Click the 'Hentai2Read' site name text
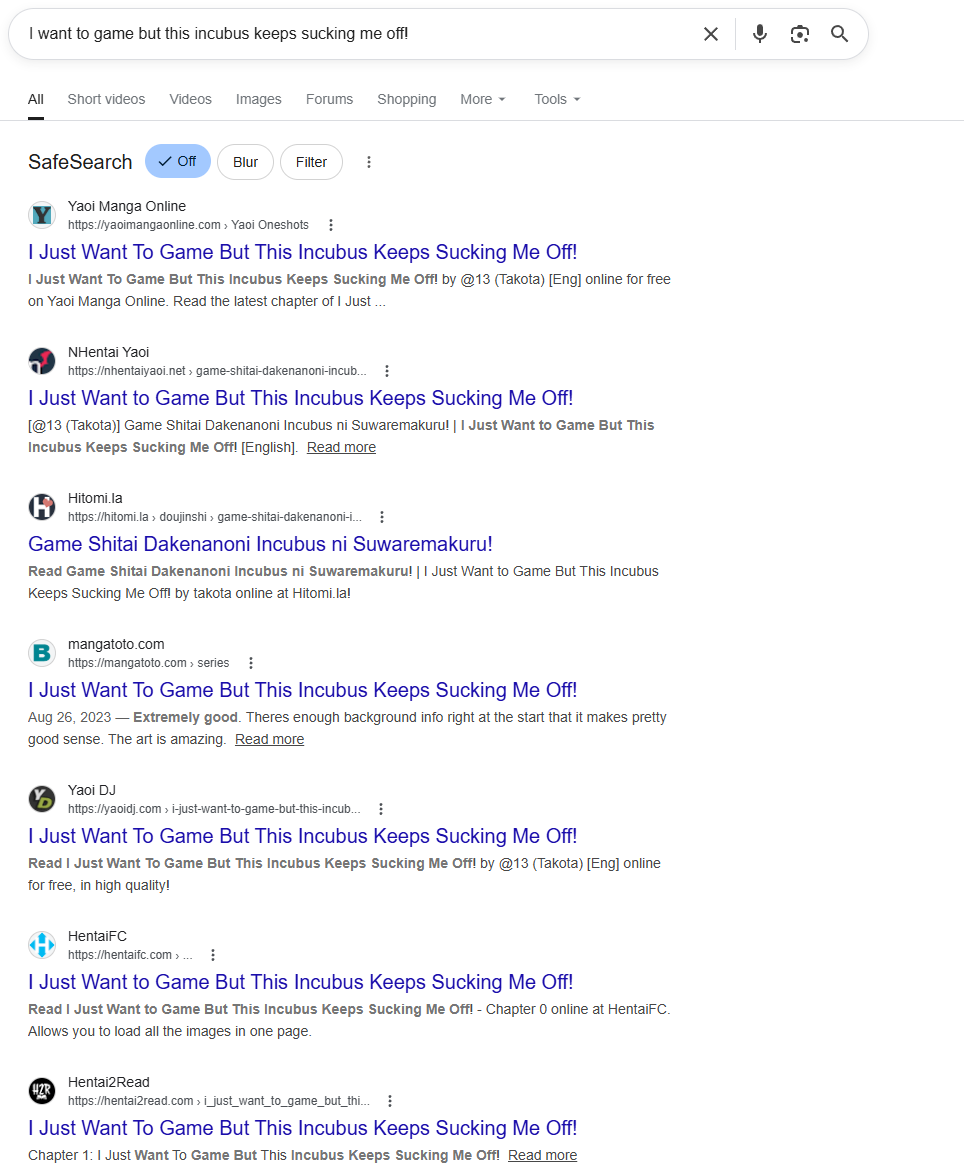Viewport: 964px width, 1176px height. tap(109, 1082)
